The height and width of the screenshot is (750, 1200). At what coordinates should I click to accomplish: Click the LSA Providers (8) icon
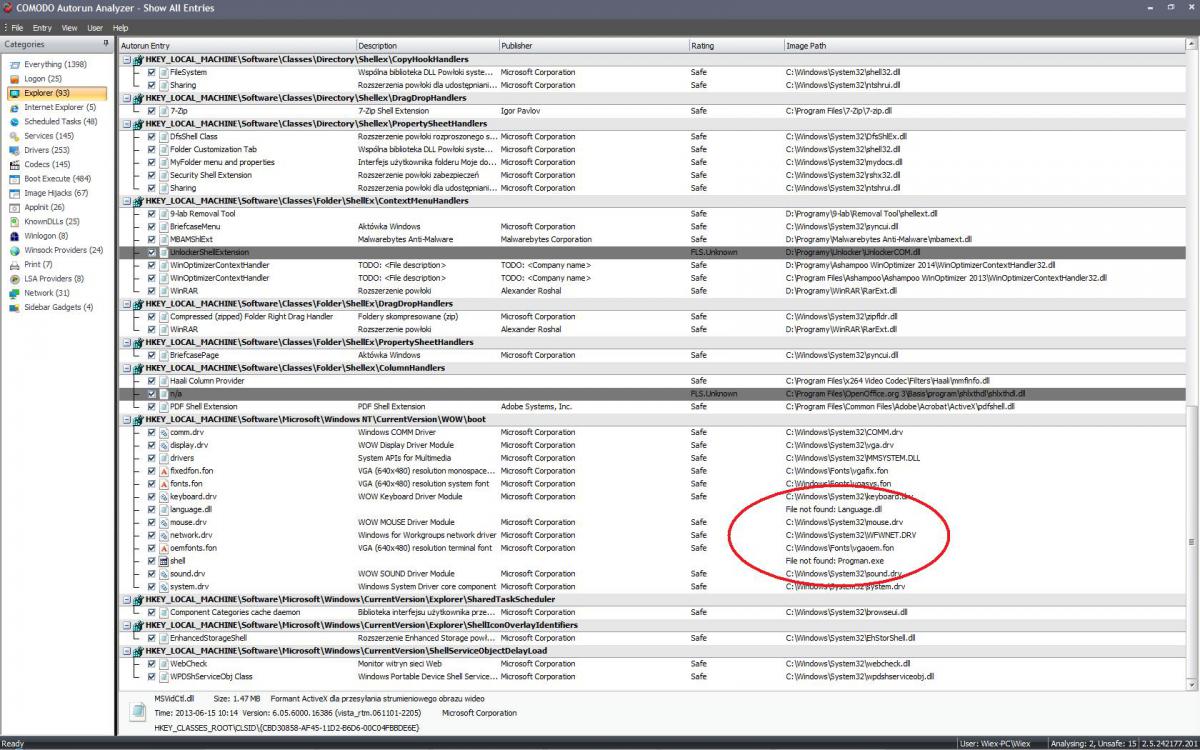[x=14, y=279]
